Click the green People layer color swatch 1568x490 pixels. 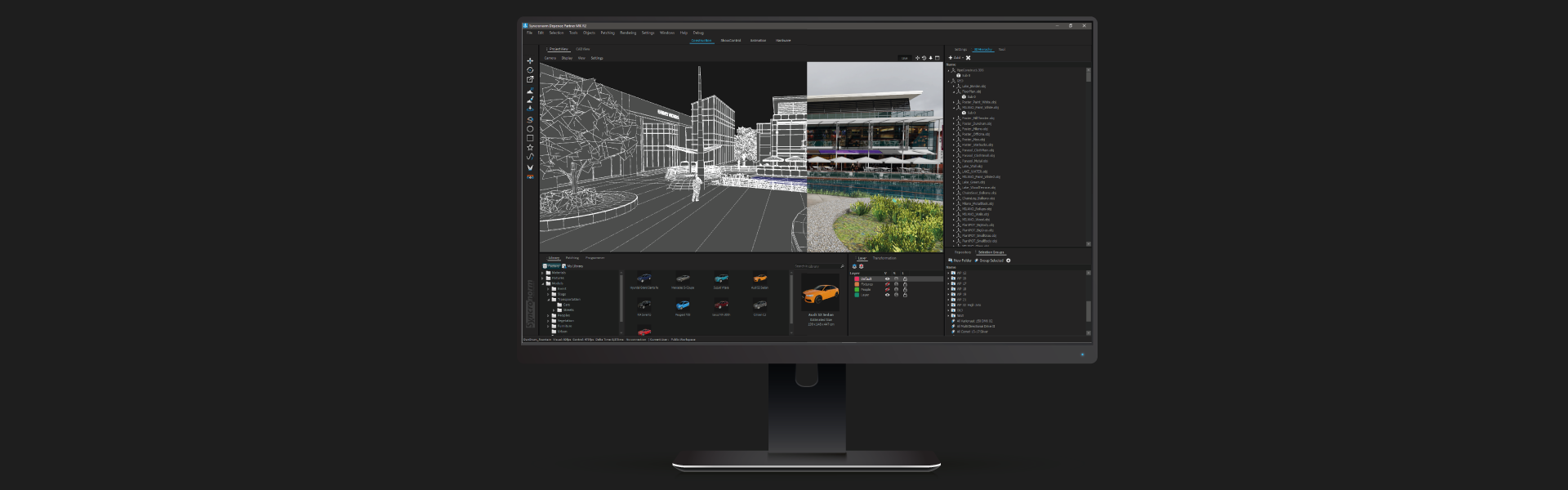pyautogui.click(x=857, y=289)
